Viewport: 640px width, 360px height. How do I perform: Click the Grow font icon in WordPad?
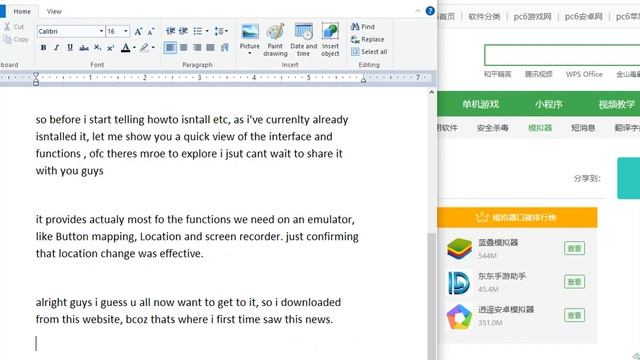[x=138, y=31]
